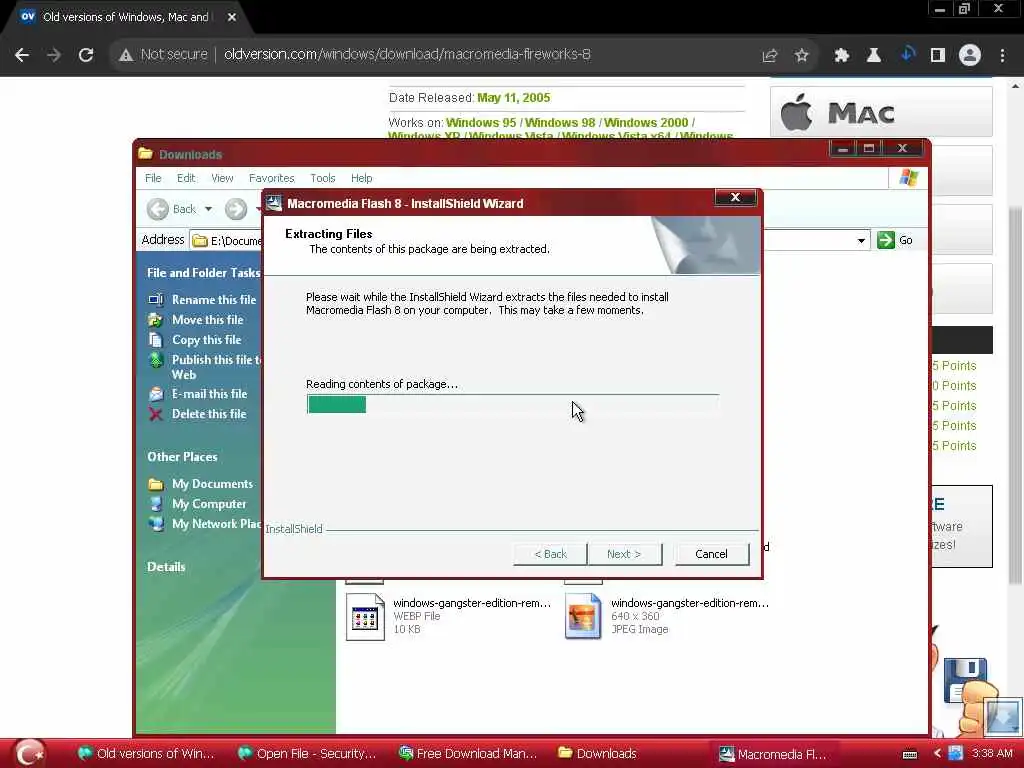Screen dimensions: 1024x768
Task: Open My Computer in Other Places
Action: (x=209, y=504)
